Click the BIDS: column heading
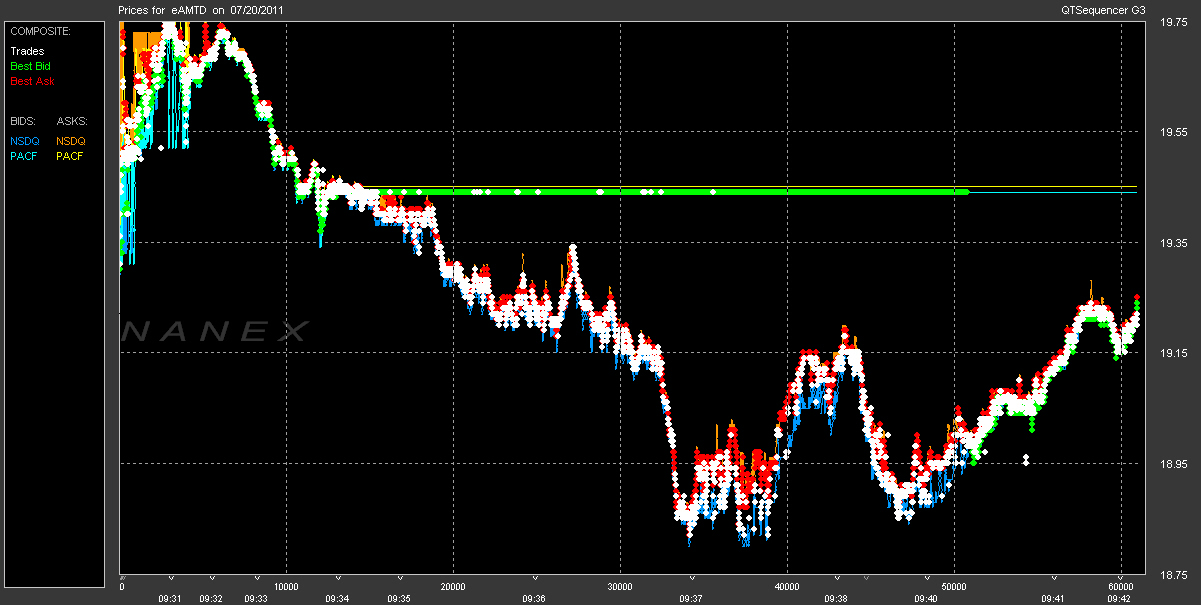Image resolution: width=1201 pixels, height=605 pixels. (x=23, y=121)
